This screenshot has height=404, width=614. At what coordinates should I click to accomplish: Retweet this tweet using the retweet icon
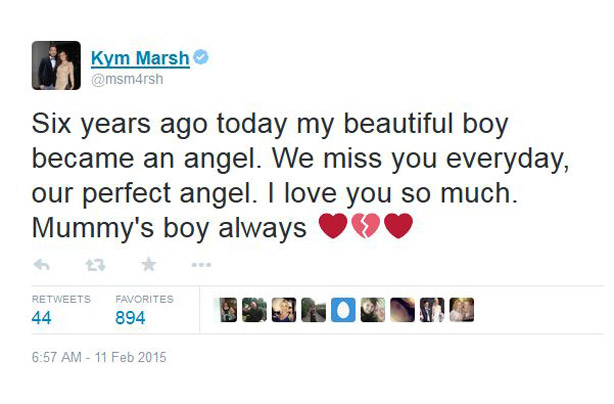click(x=96, y=265)
